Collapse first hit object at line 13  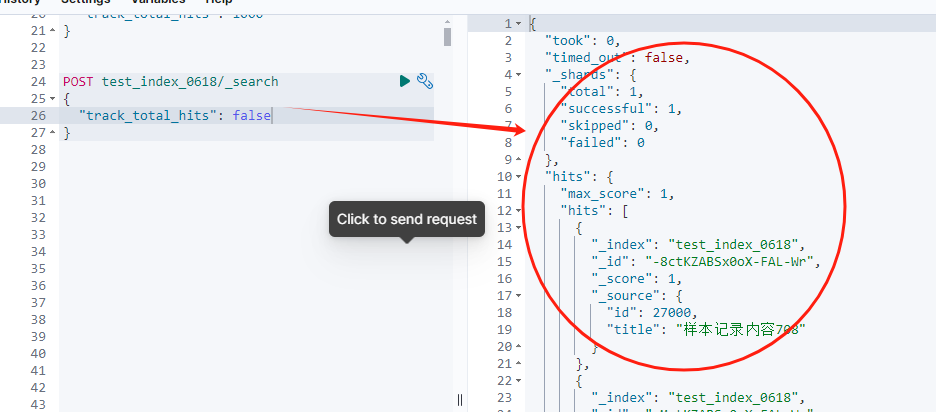518,227
